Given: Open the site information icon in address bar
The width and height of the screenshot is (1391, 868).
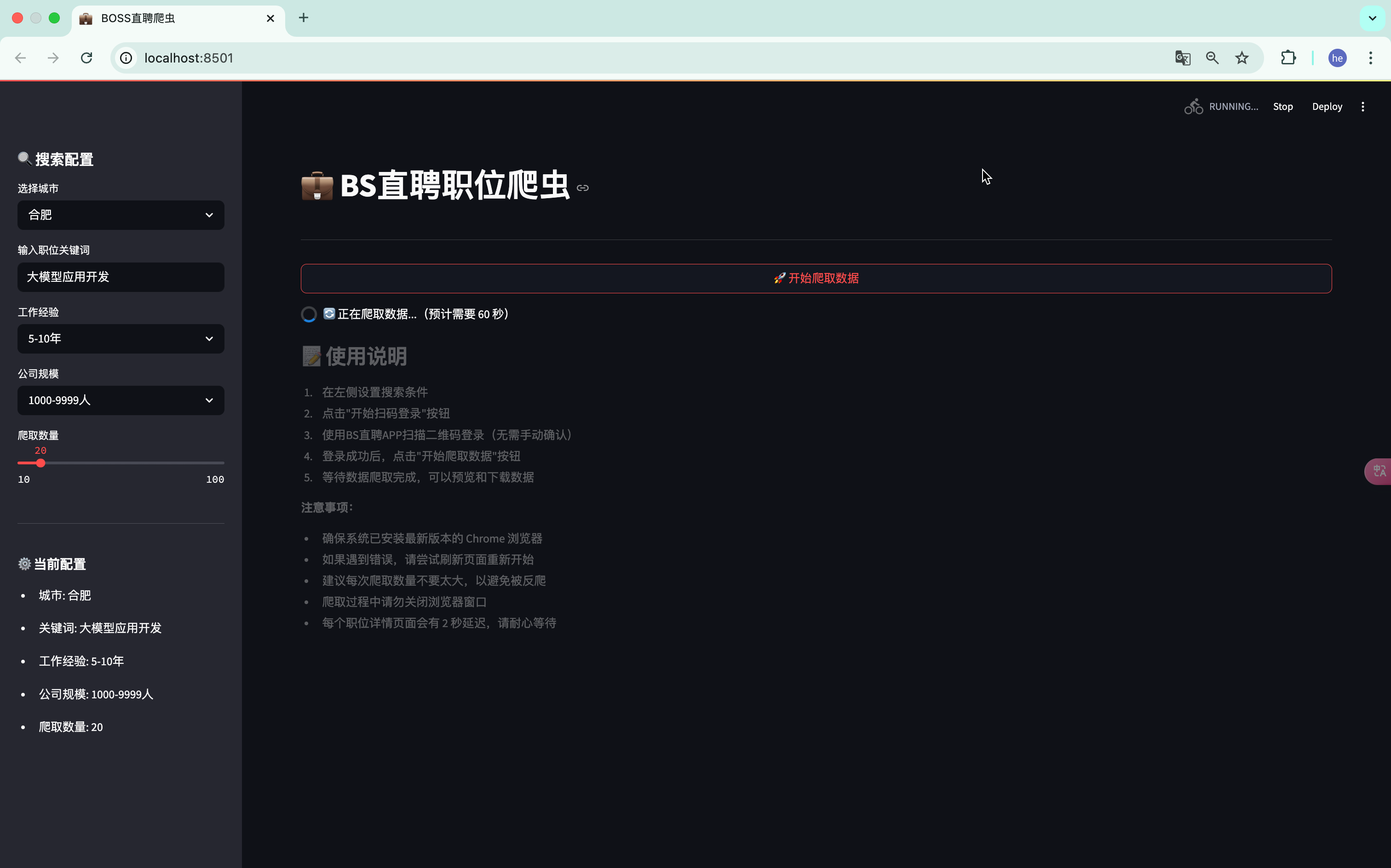Looking at the screenshot, I should click(125, 57).
